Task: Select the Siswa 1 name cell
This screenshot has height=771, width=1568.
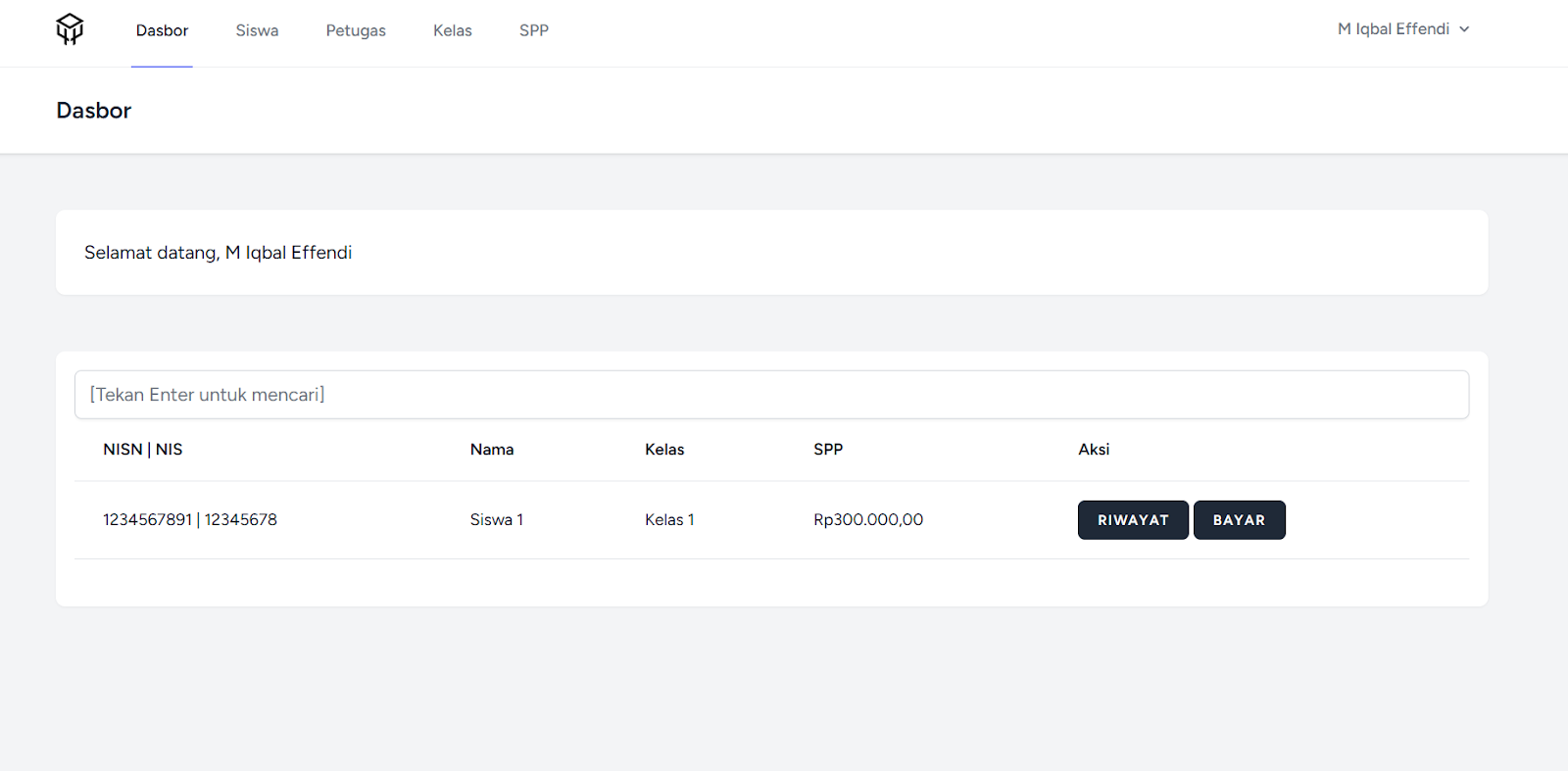Action: pyautogui.click(x=497, y=520)
